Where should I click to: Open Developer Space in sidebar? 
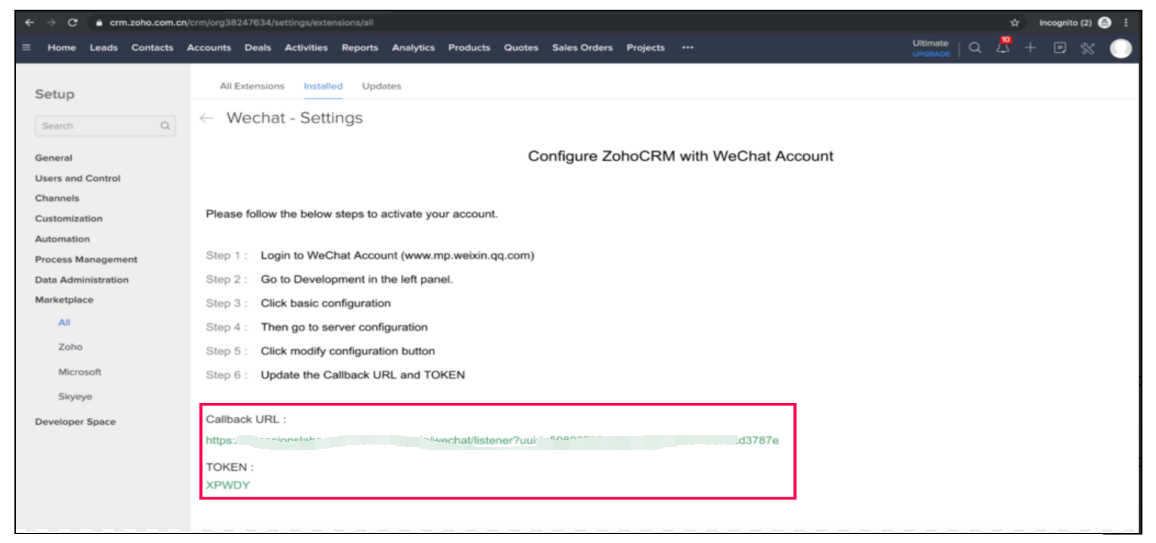point(75,422)
